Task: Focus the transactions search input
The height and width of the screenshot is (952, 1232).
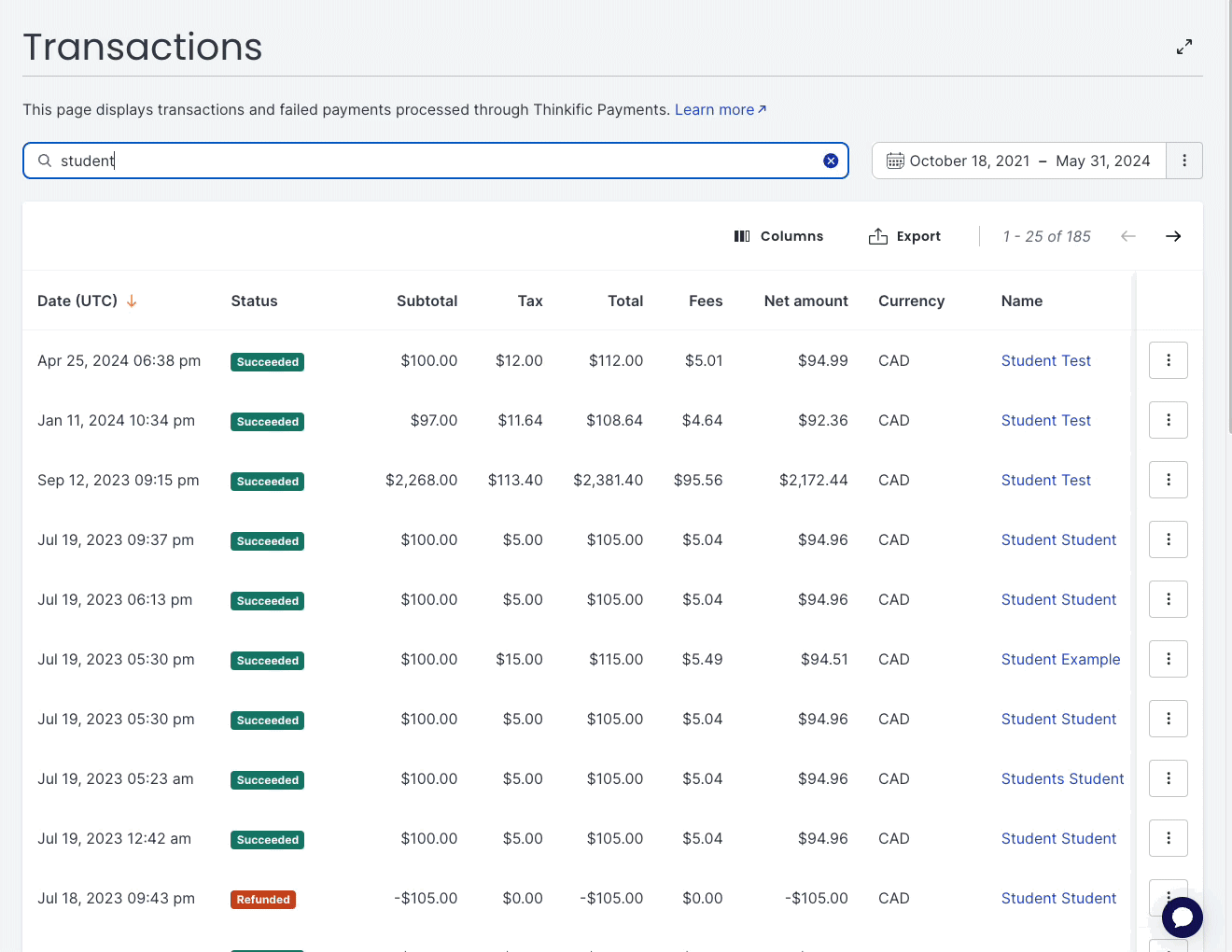Action: (429, 161)
